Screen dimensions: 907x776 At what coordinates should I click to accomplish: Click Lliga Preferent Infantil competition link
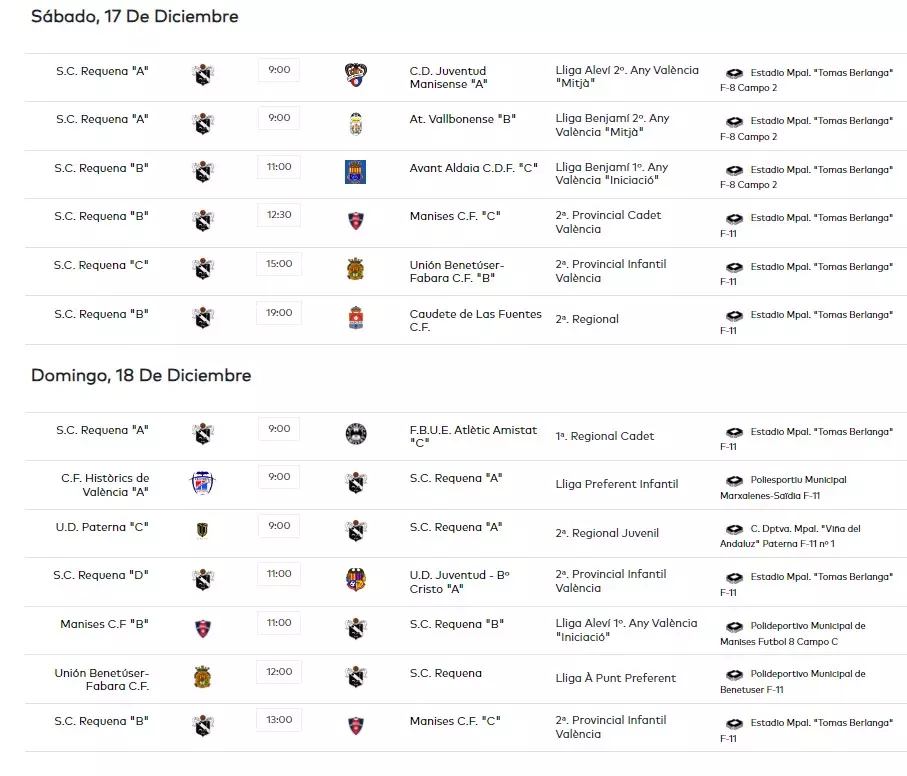click(x=616, y=484)
